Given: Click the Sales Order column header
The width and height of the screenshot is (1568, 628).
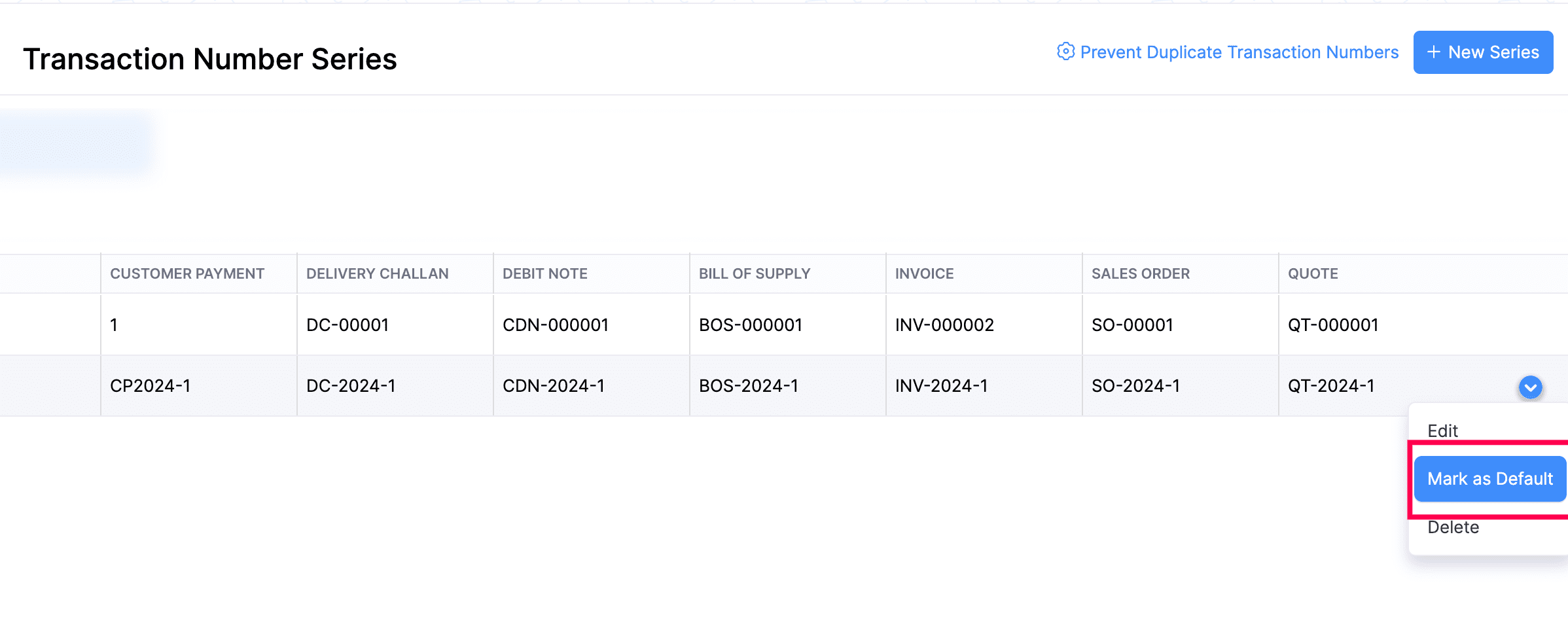Looking at the screenshot, I should (1140, 273).
